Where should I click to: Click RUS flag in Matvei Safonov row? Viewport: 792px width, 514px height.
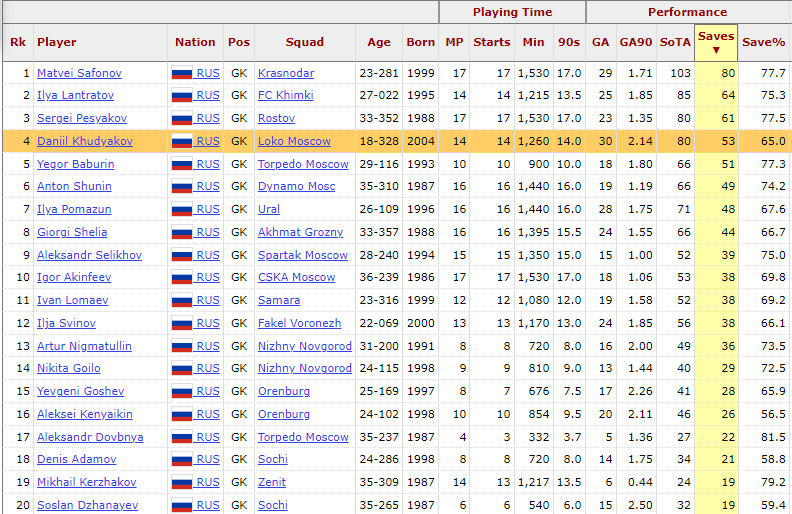[x=182, y=74]
